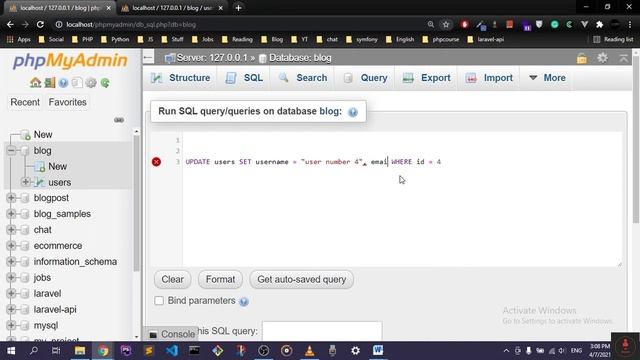Expand the users table node
The width and height of the screenshot is (640, 360).
[x=26, y=182]
